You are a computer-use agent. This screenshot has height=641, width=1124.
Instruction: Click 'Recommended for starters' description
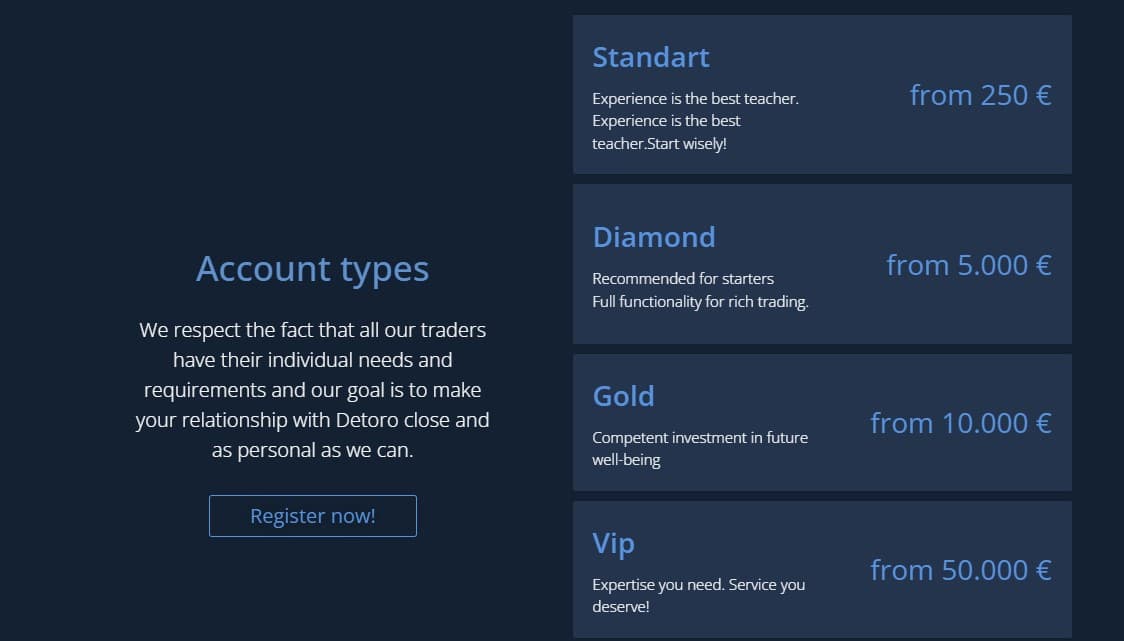tap(683, 278)
